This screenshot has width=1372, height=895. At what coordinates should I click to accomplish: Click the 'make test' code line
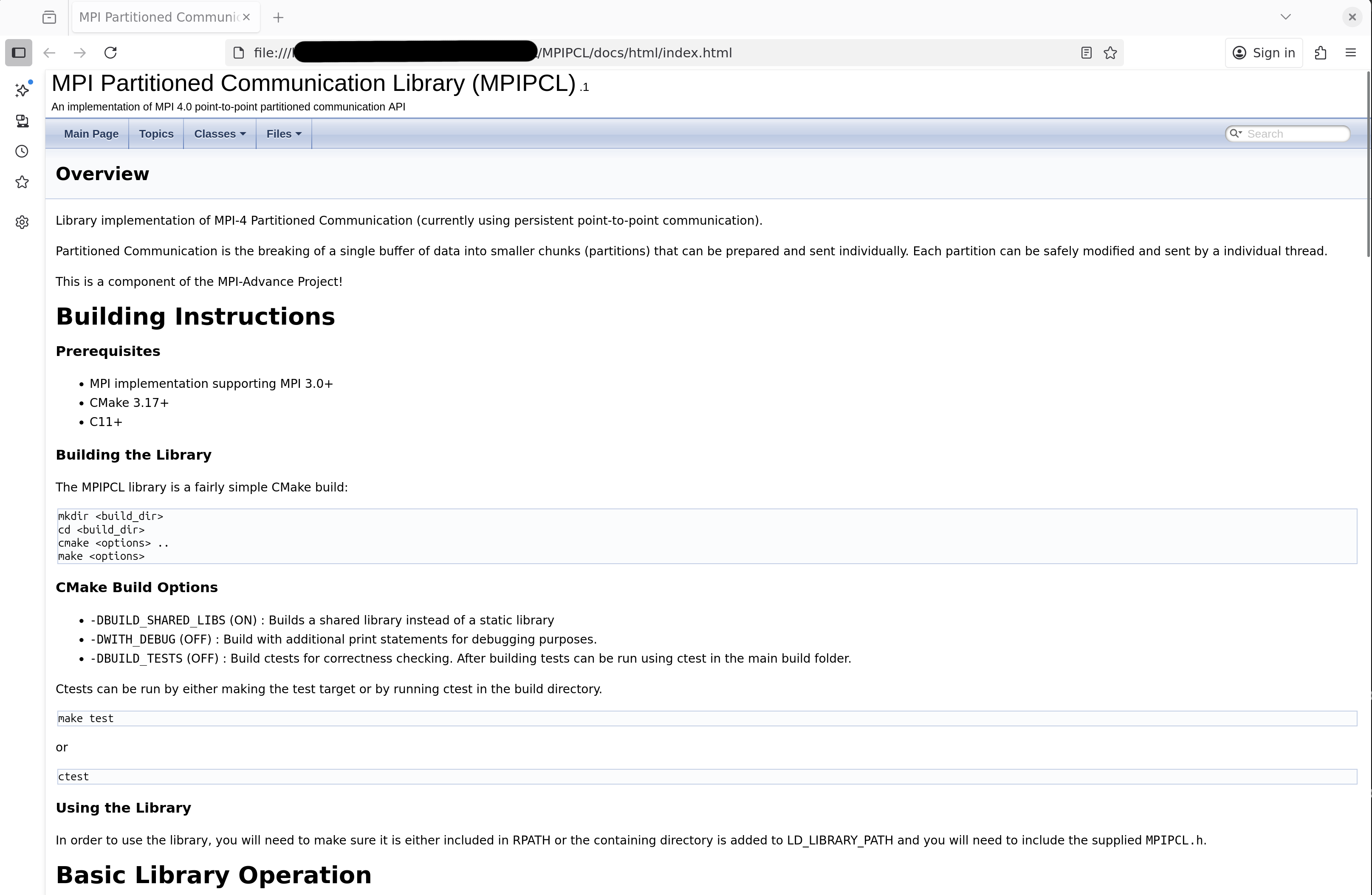(86, 719)
